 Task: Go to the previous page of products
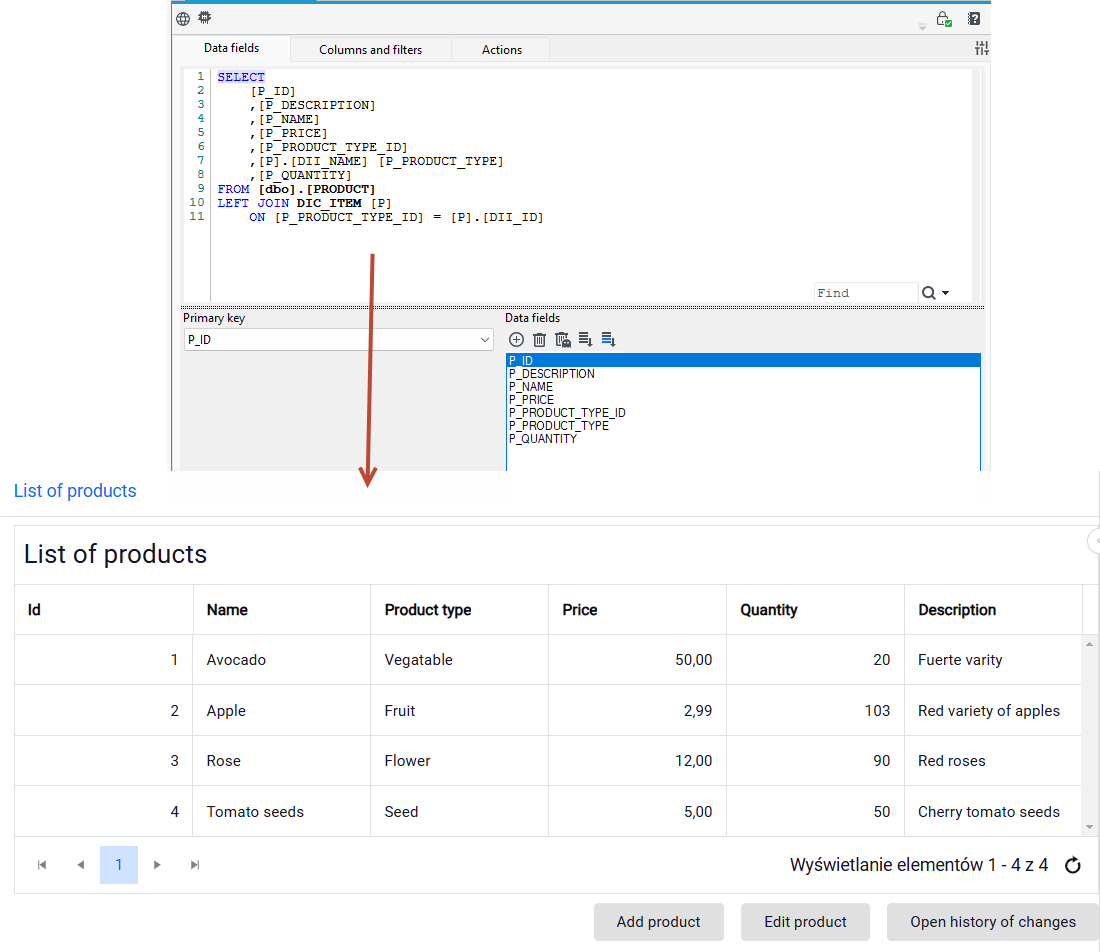(81, 865)
